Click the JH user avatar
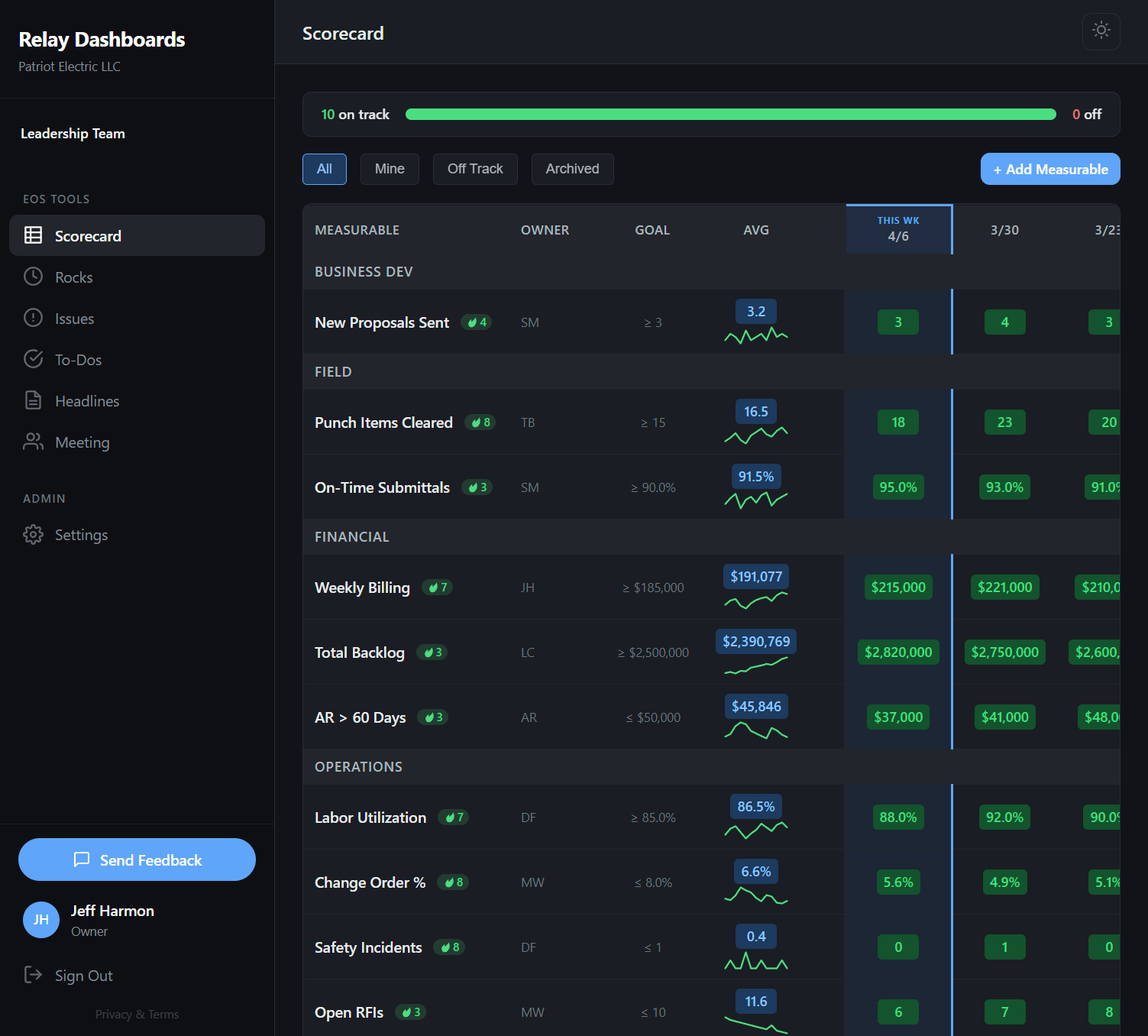1148x1036 pixels. (x=41, y=920)
